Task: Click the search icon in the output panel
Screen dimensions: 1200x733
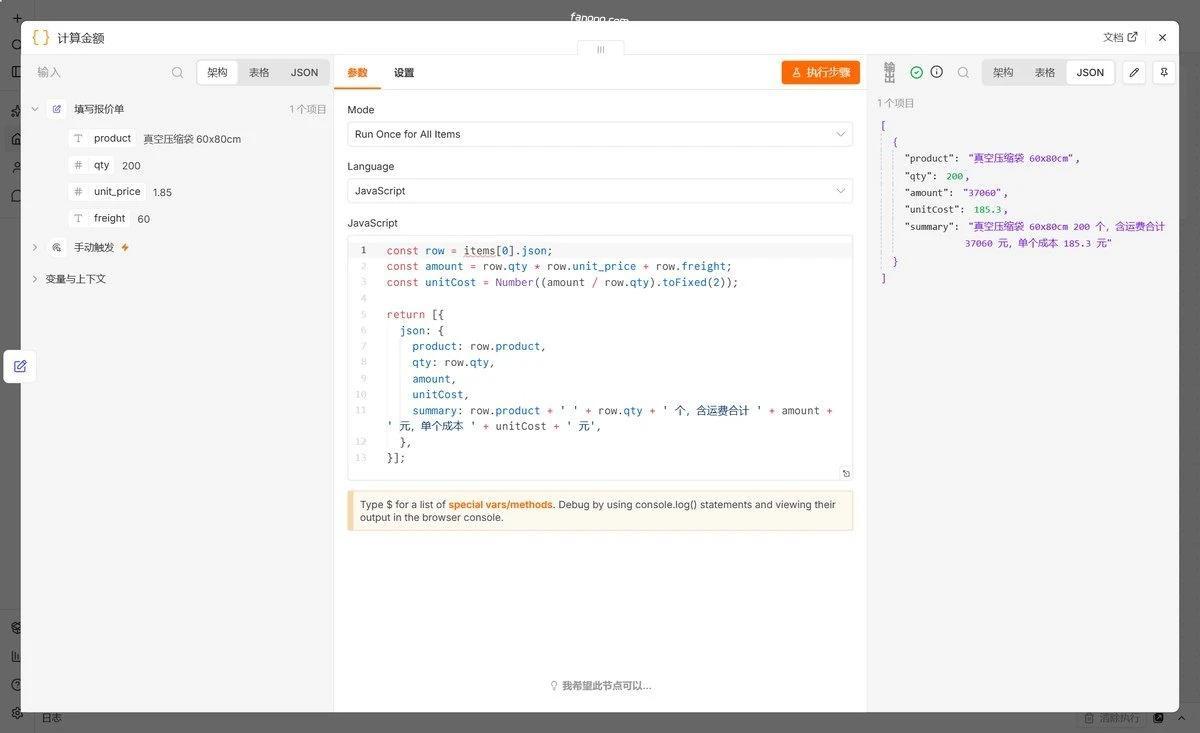Action: [x=963, y=72]
